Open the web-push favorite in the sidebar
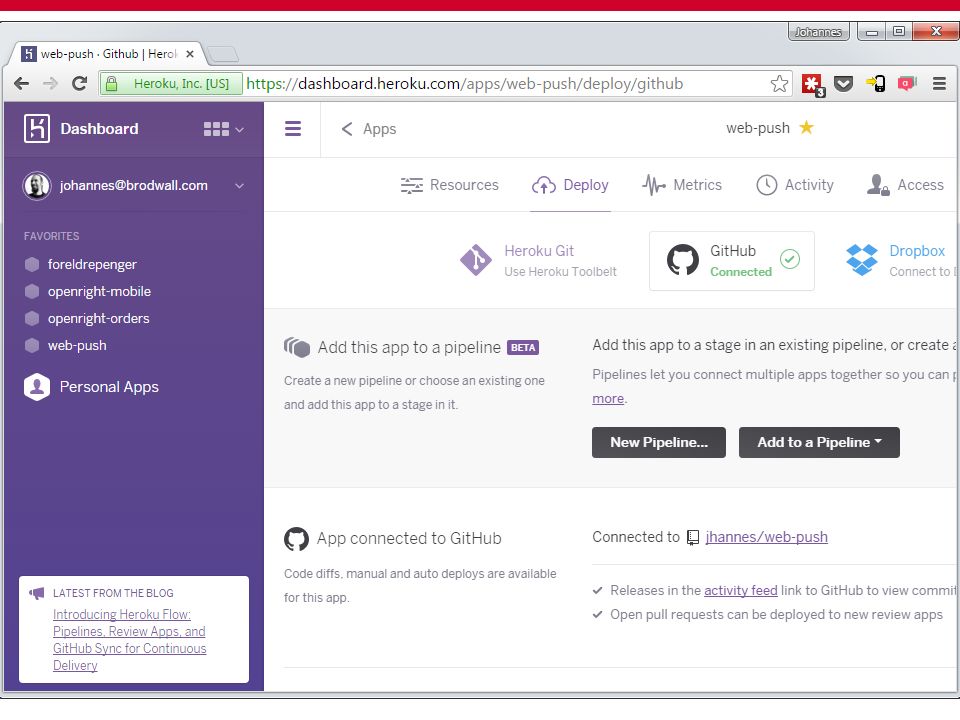This screenshot has width=960, height=720. pyautogui.click(x=77, y=345)
